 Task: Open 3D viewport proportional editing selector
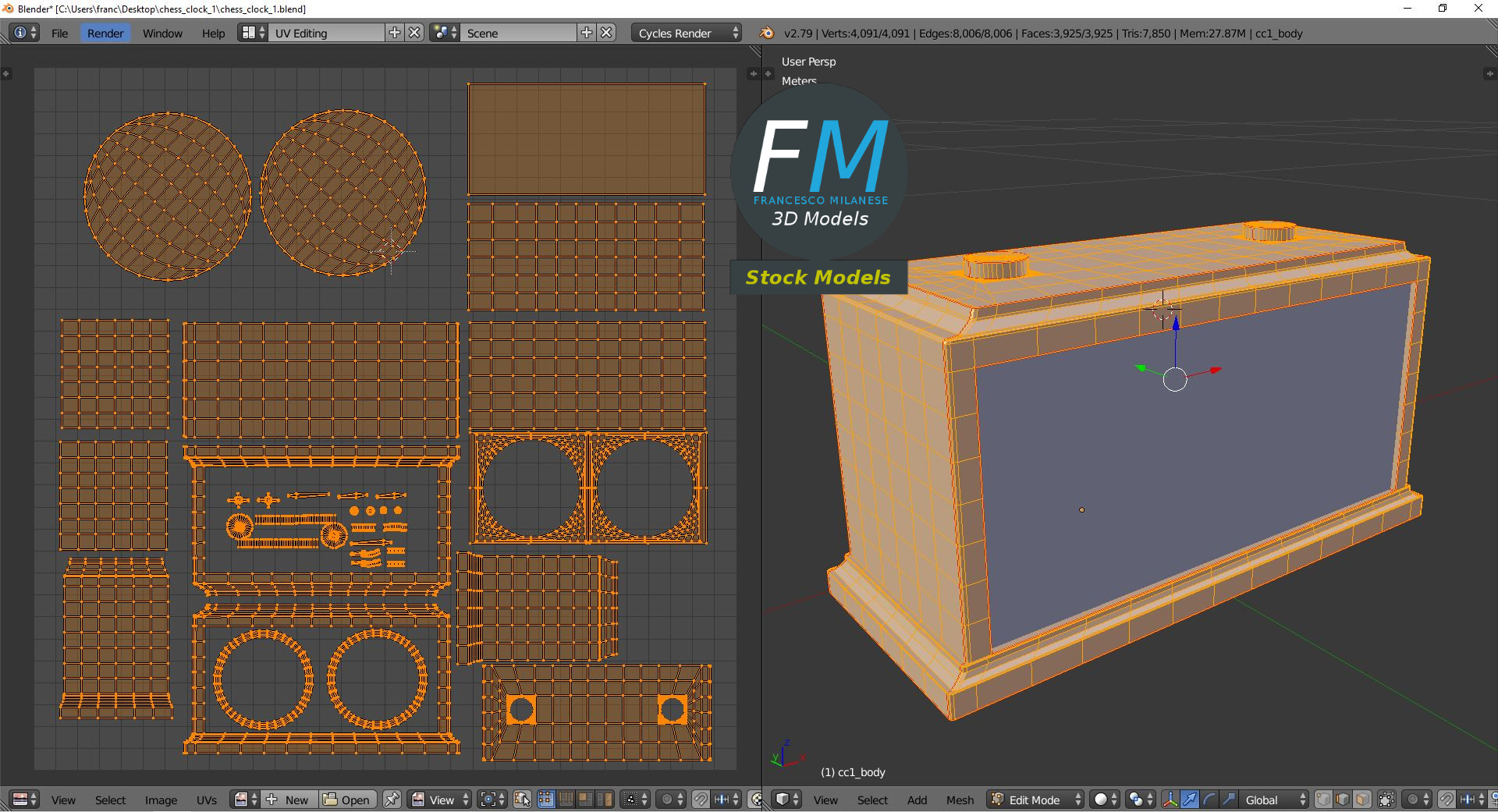tap(1417, 800)
